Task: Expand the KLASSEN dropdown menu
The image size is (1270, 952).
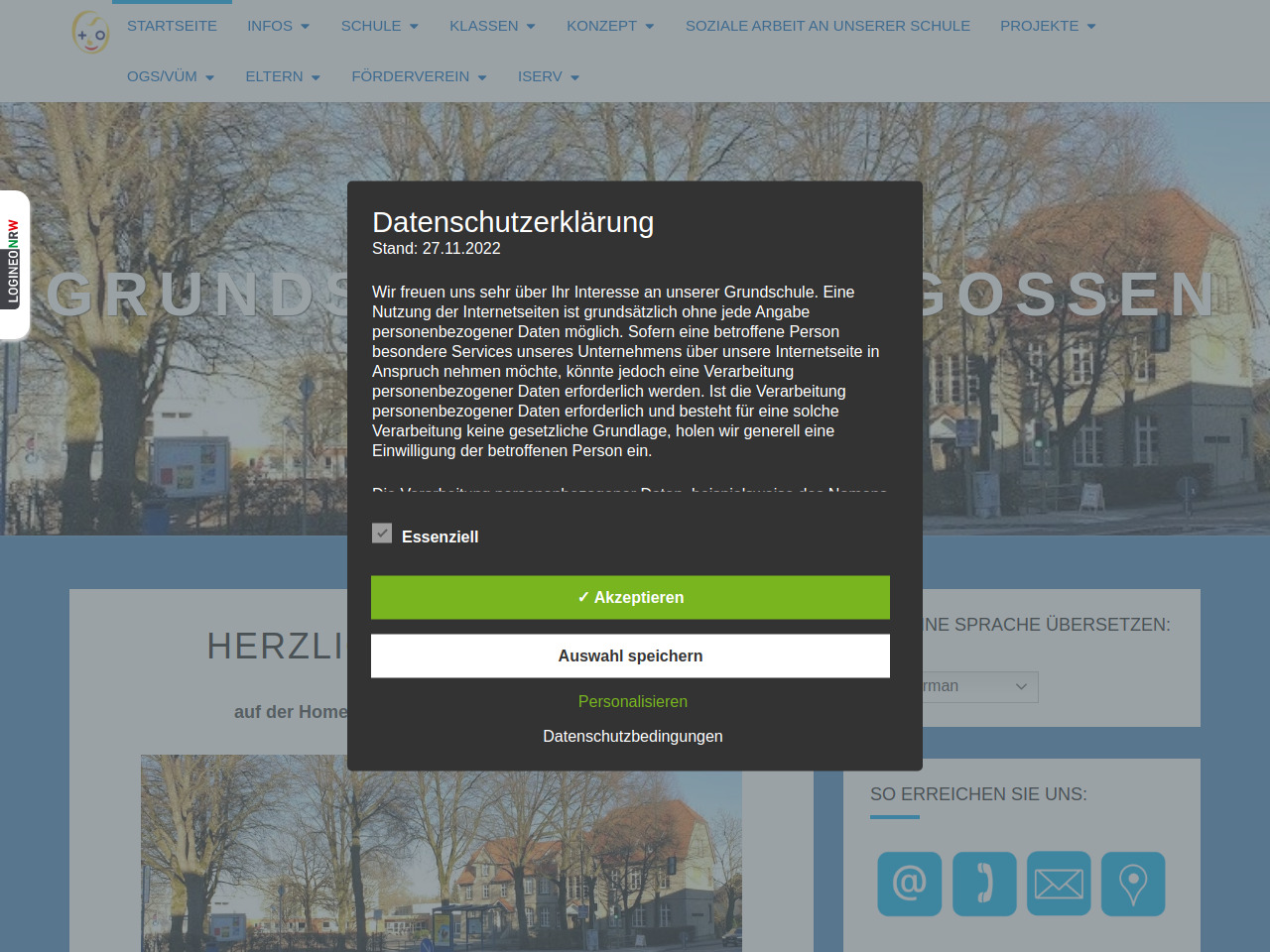Action: (x=492, y=26)
